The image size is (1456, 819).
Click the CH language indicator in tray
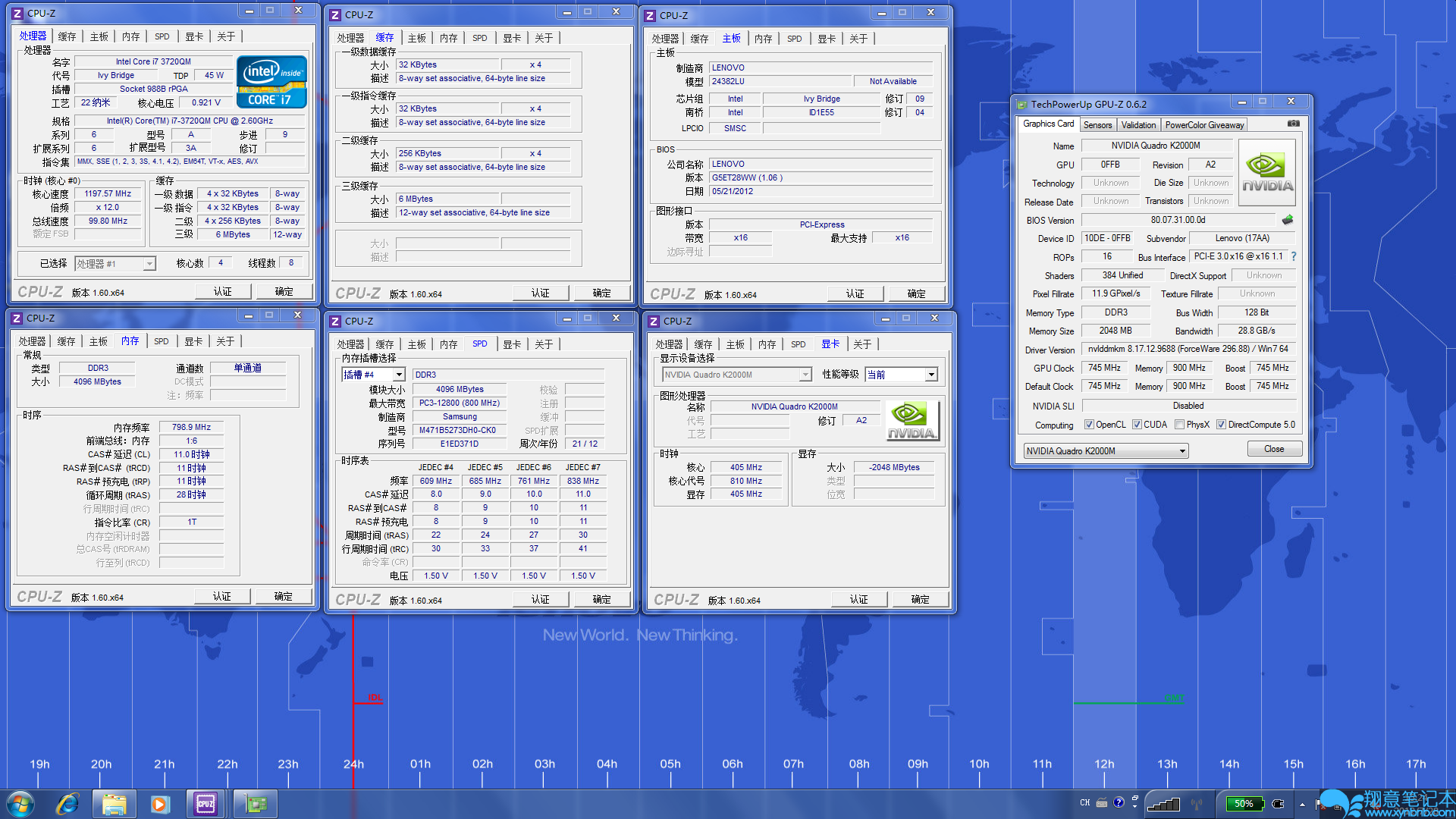tap(1084, 802)
